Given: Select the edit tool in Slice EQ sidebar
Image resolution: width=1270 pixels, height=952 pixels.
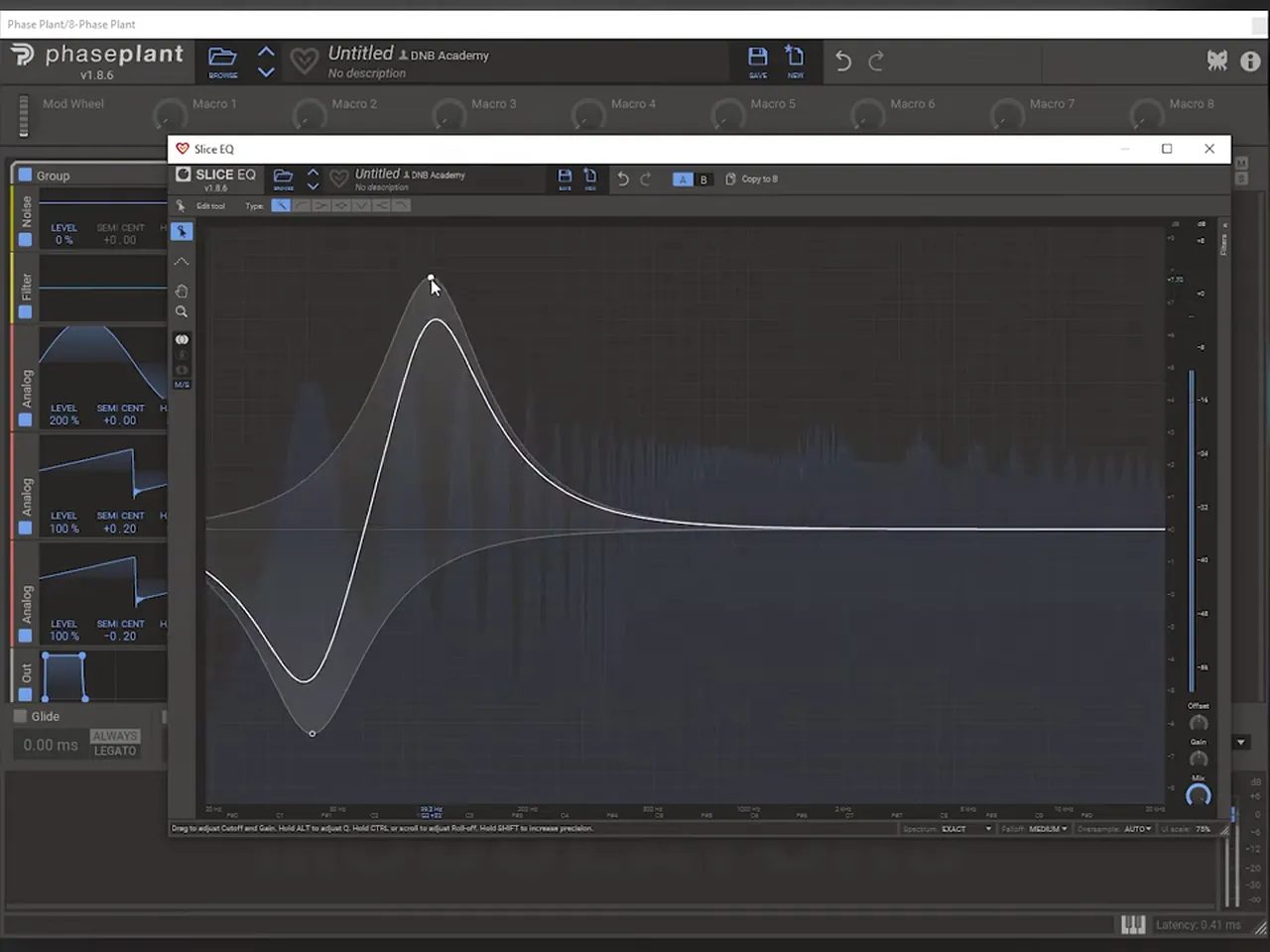Looking at the screenshot, I should coord(182,231).
